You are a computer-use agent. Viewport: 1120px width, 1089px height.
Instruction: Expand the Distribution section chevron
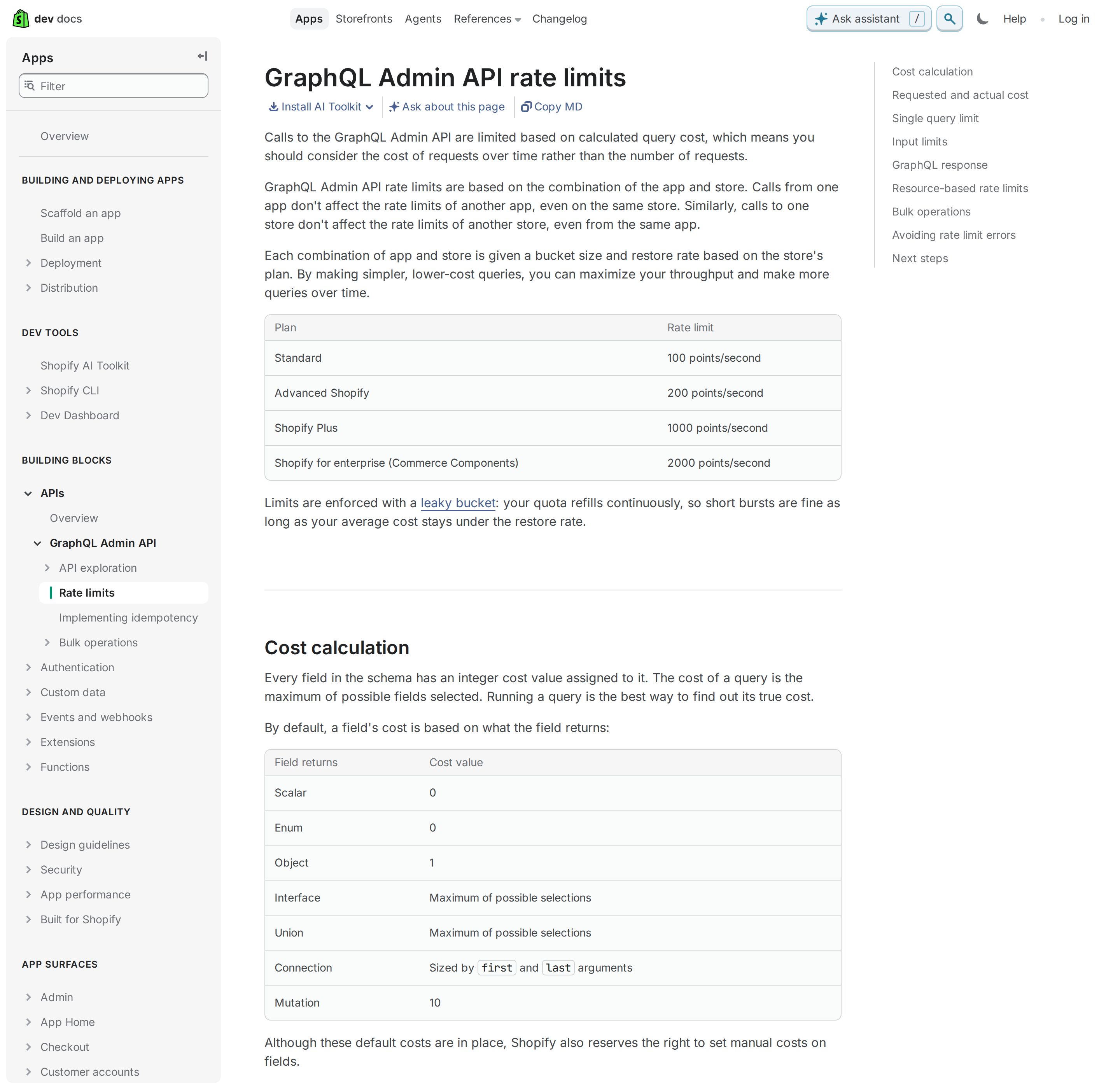[29, 288]
